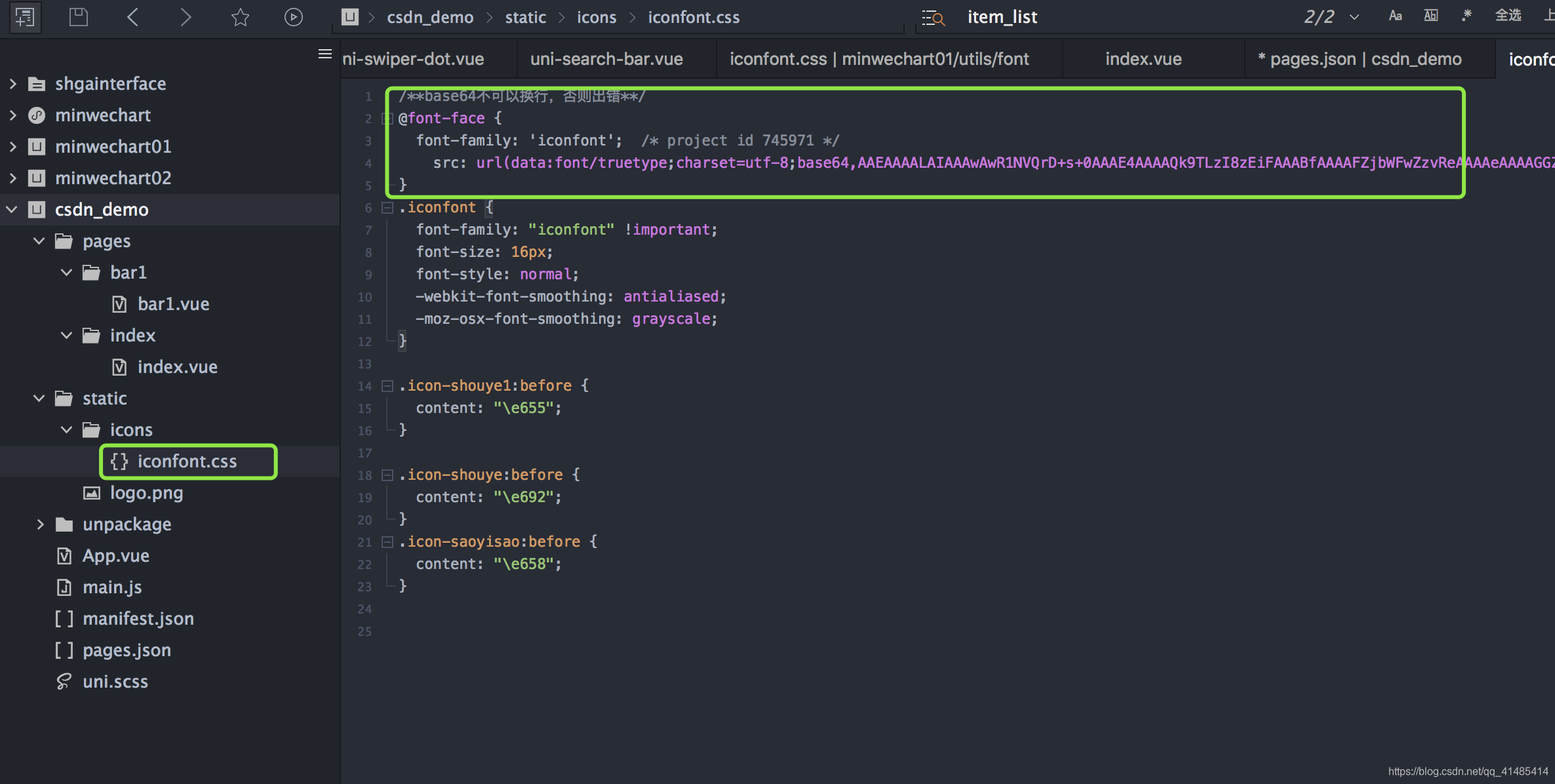Open uni.scss in file tree
The width and height of the screenshot is (1555, 784).
pos(115,682)
